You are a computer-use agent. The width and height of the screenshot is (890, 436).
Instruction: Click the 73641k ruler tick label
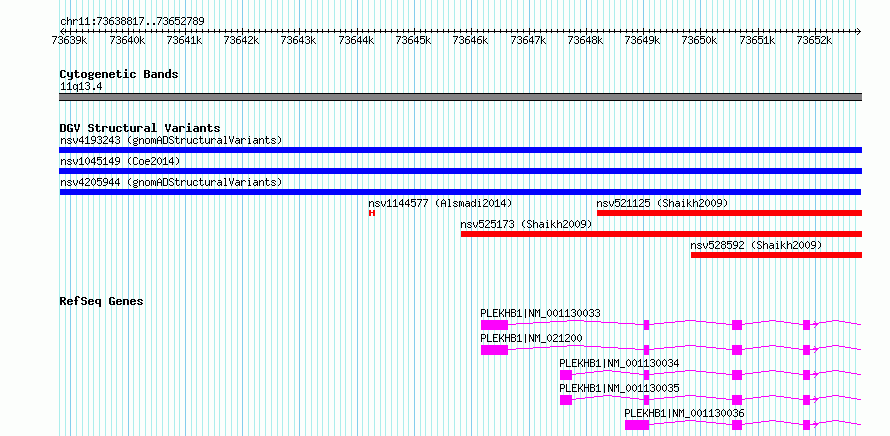click(x=184, y=40)
